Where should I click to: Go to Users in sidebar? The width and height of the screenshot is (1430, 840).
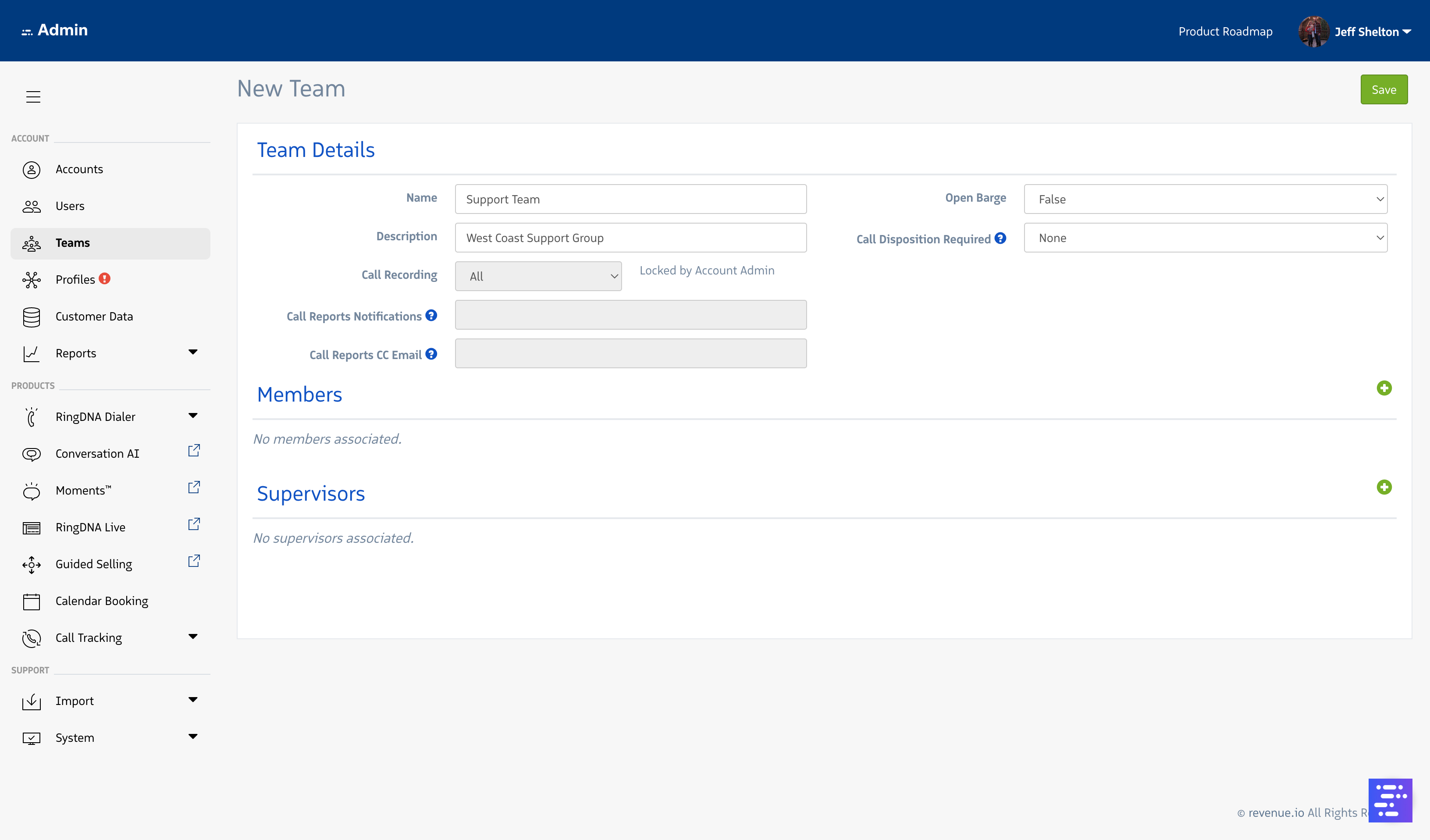tap(70, 206)
